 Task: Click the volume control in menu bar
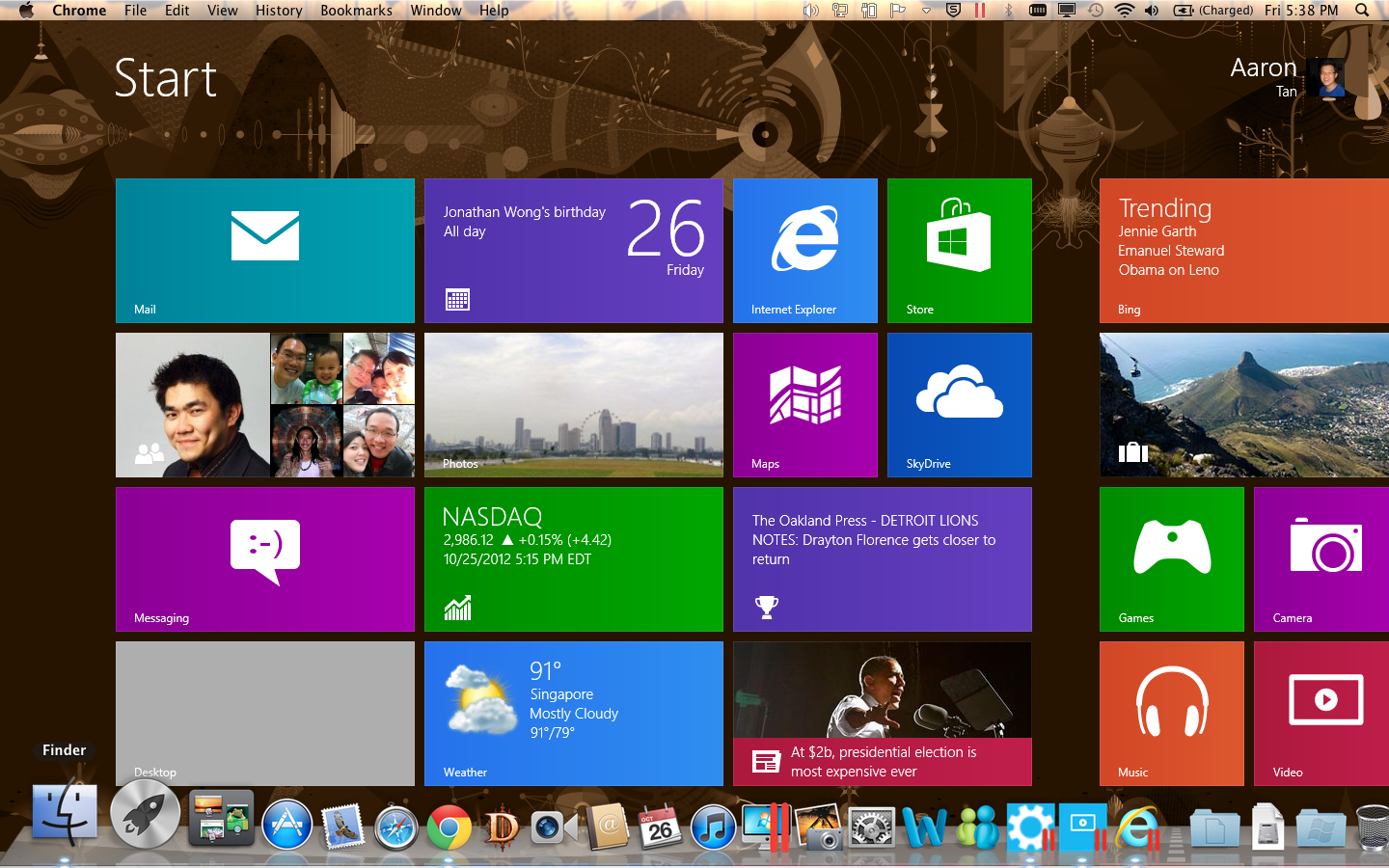coord(1152,11)
